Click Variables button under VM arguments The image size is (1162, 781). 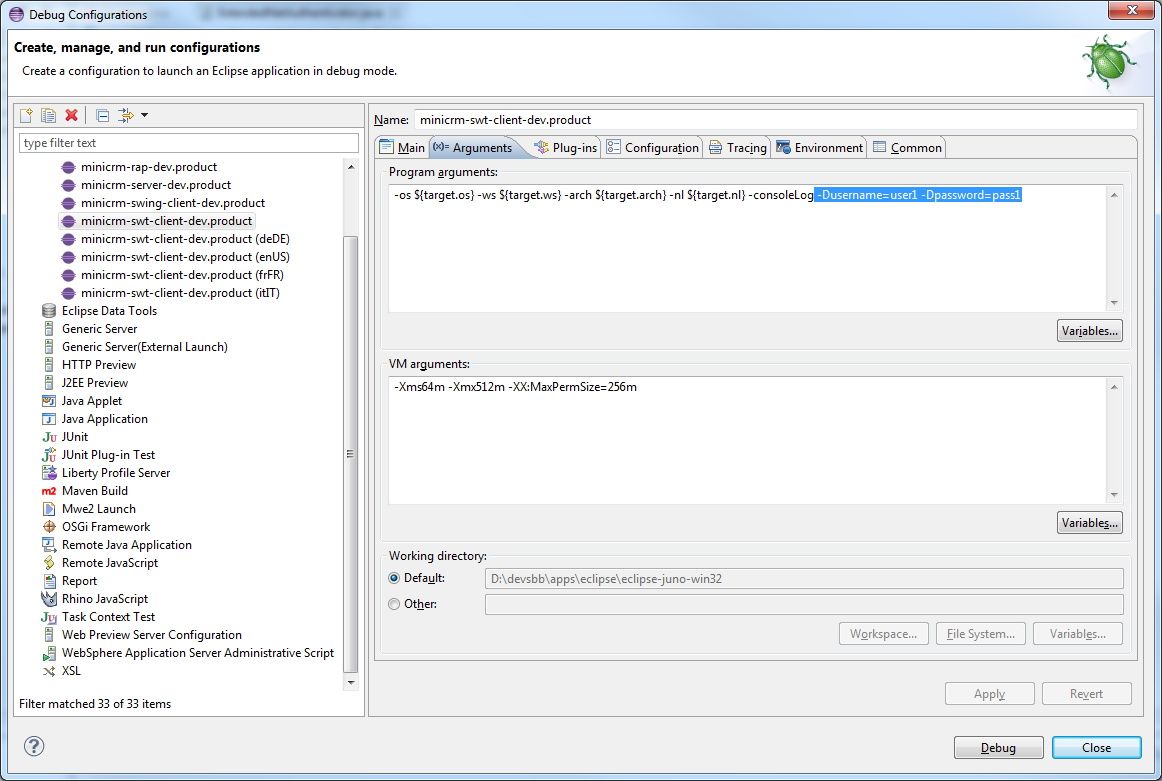(1089, 522)
